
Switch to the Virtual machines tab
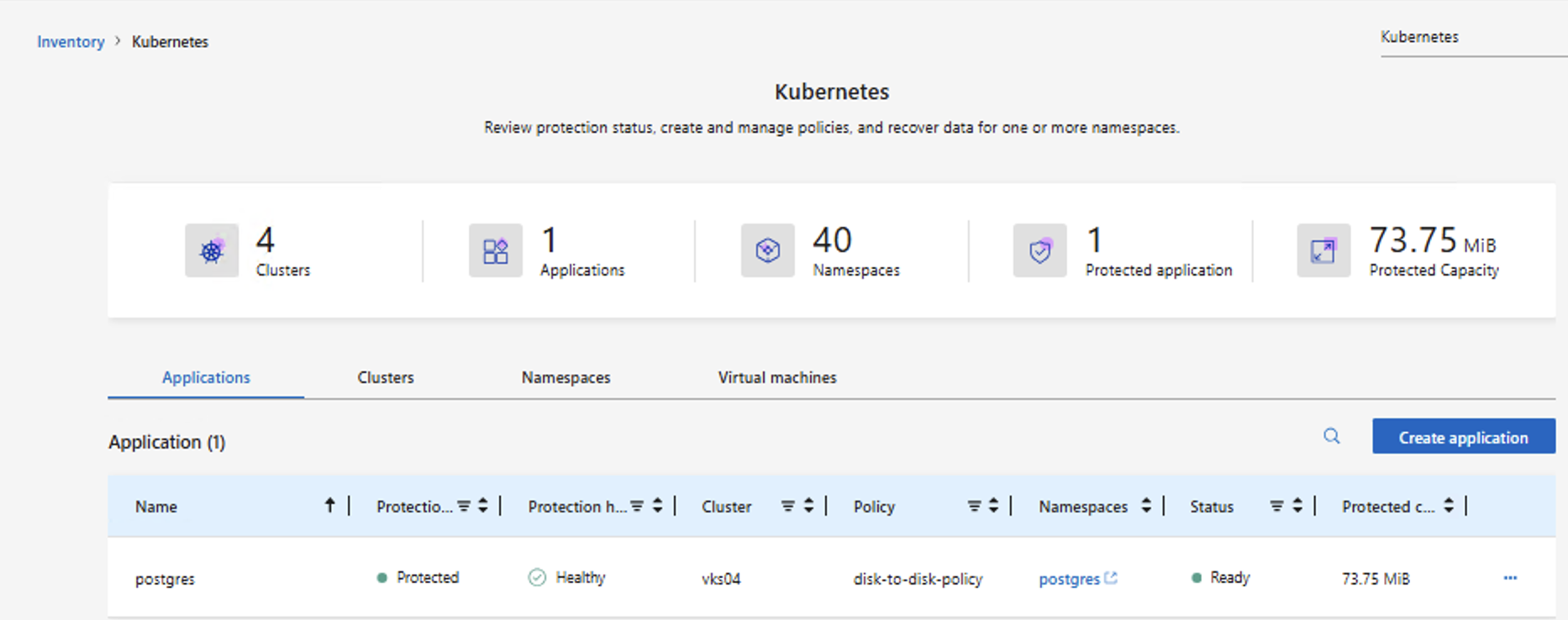[777, 377]
